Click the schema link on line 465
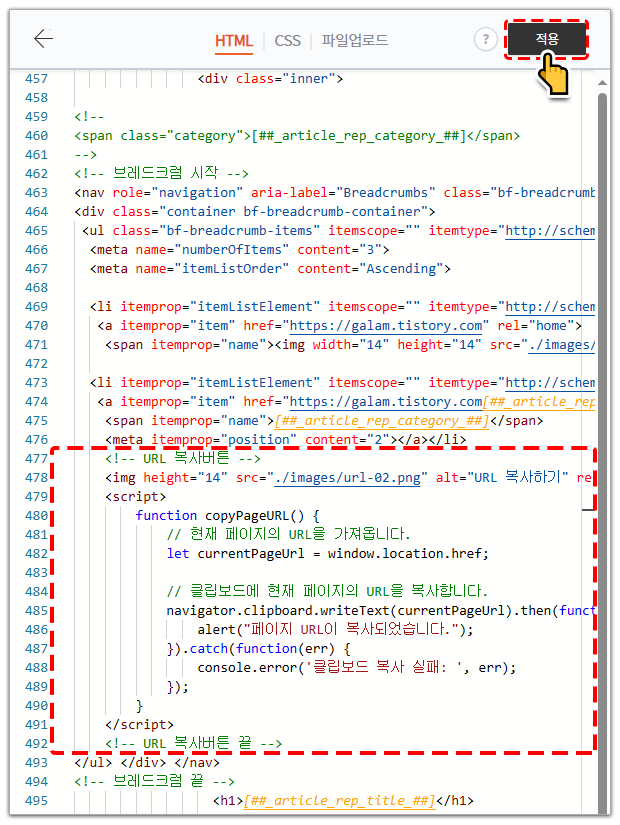The width and height of the screenshot is (620, 825). coord(550,230)
